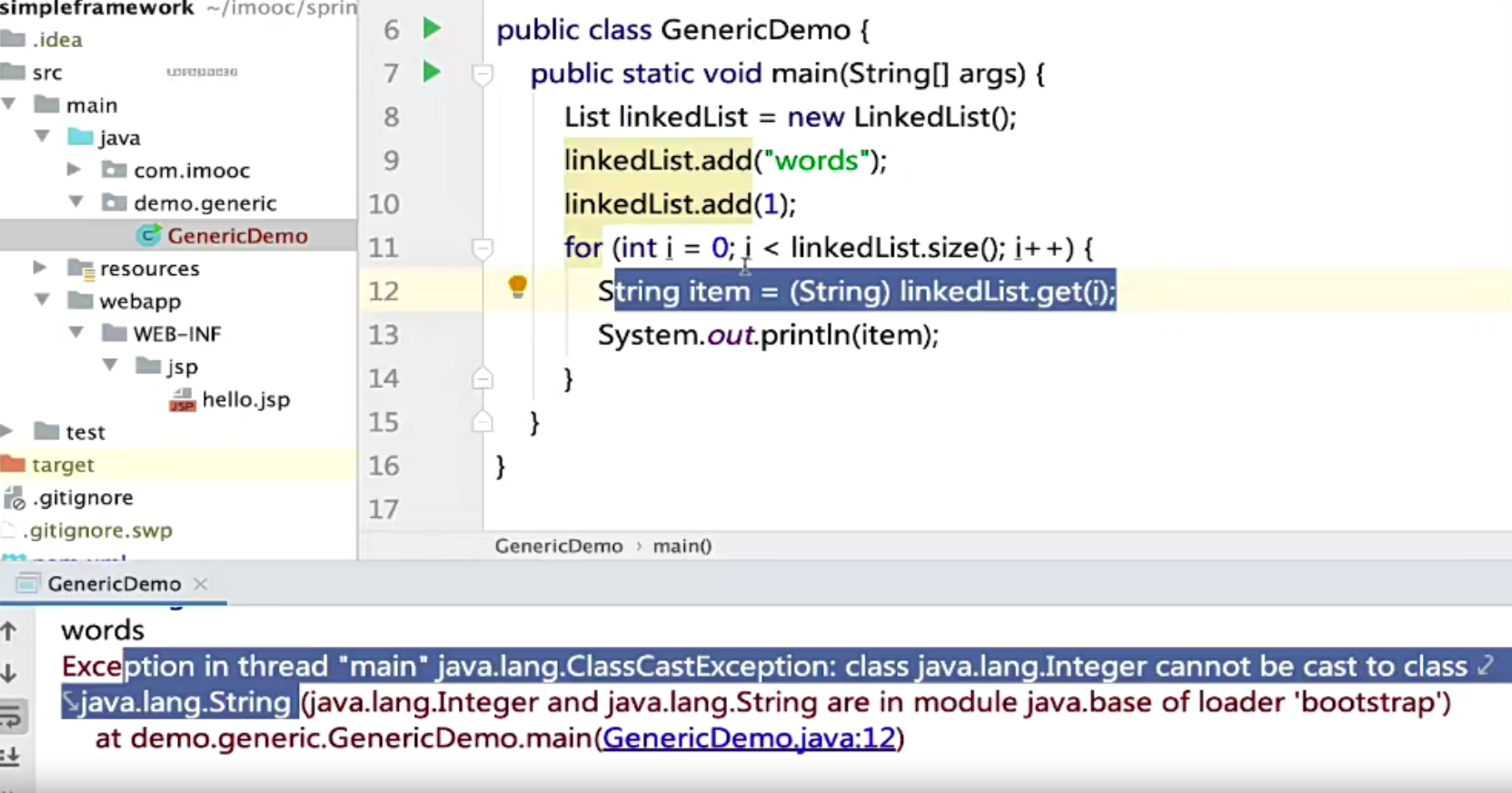Expand the resources folder
This screenshot has width=1512, height=793.
[x=40, y=268]
